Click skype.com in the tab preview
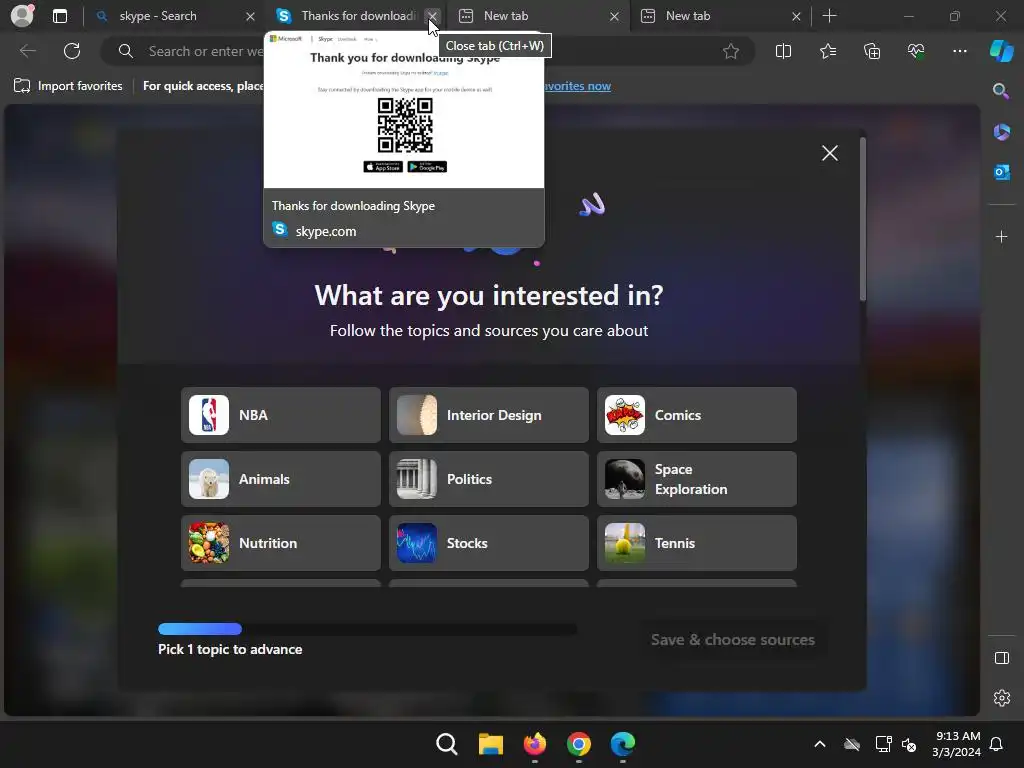The width and height of the screenshot is (1024, 768). (x=325, y=231)
